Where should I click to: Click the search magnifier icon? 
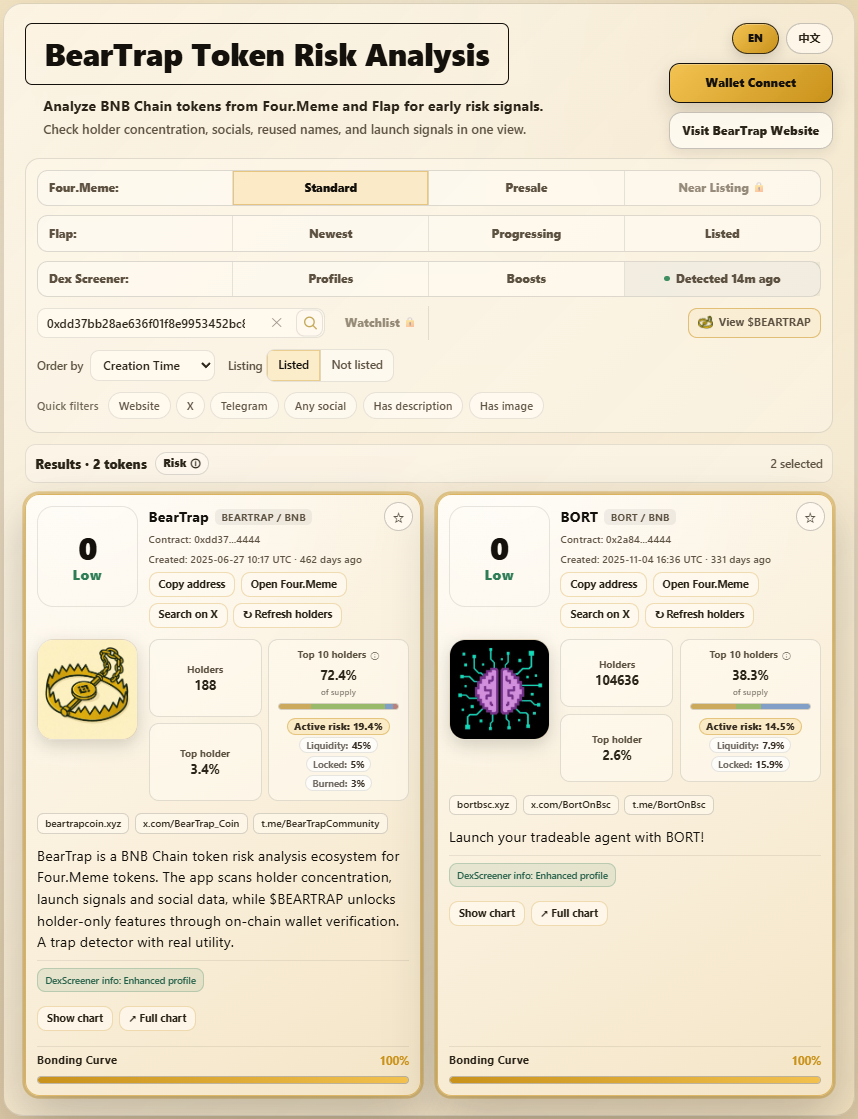(x=310, y=323)
